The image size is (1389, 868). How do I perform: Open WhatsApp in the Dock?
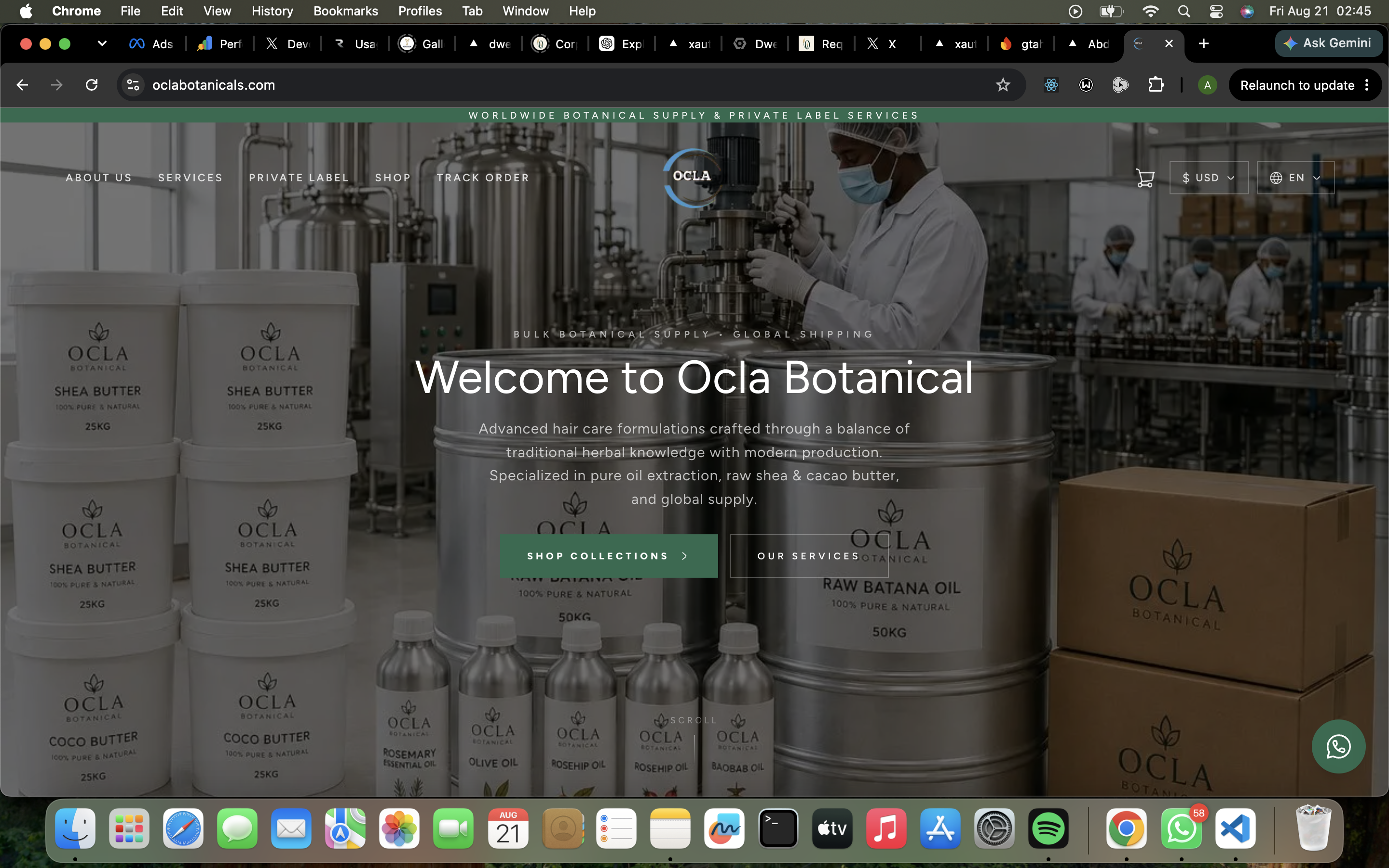pos(1181,828)
